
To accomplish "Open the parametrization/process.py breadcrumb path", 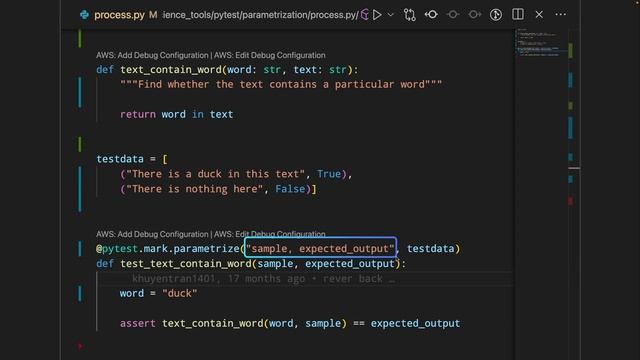I will pyautogui.click(x=260, y=15).
